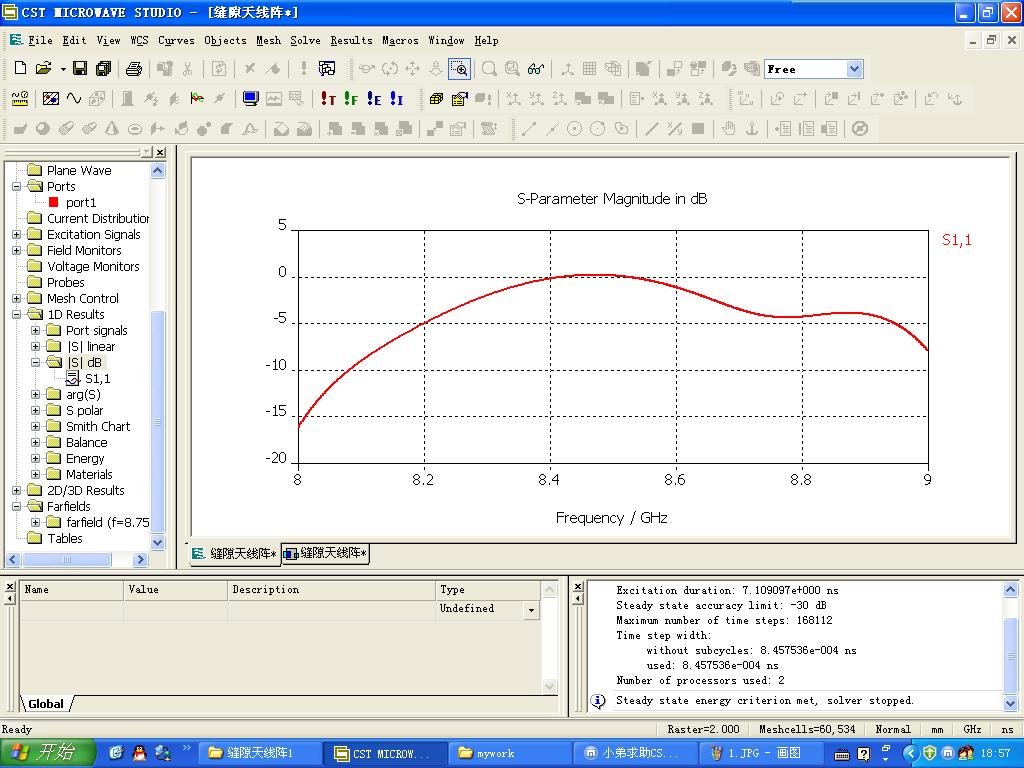Image resolution: width=1024 pixels, height=768 pixels.
Task: Click the Meshcells=60,534 status text
Action: (x=807, y=729)
